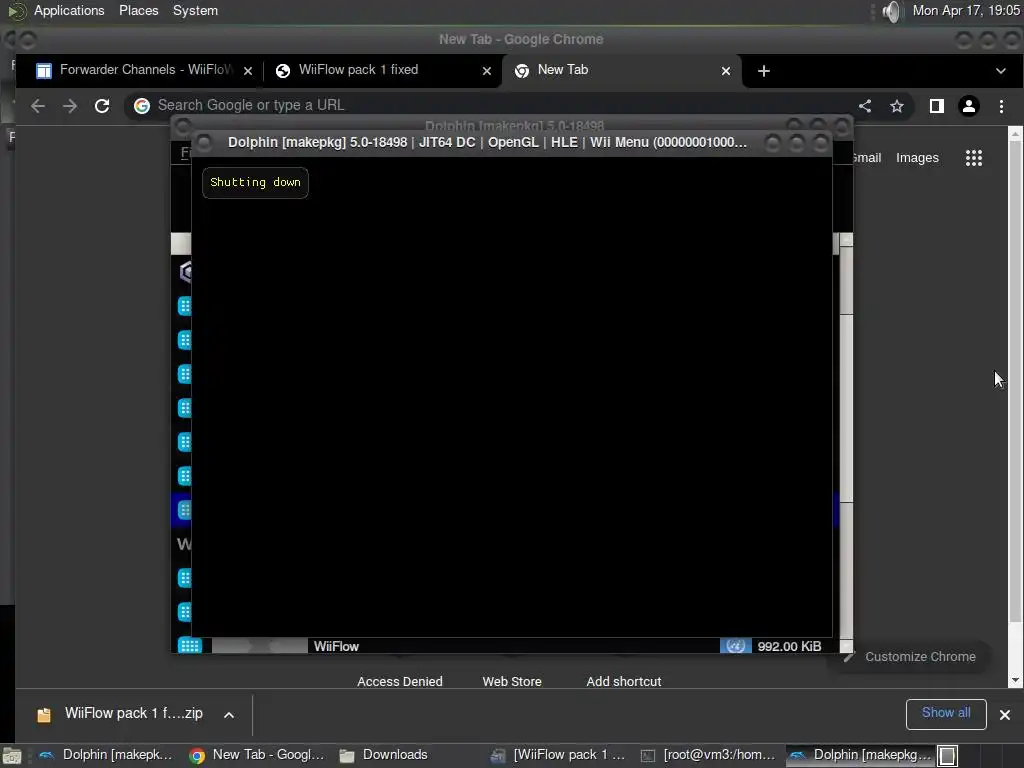Bookmark this page with the star icon
Screen dimensions: 1024x768
pos(897,106)
